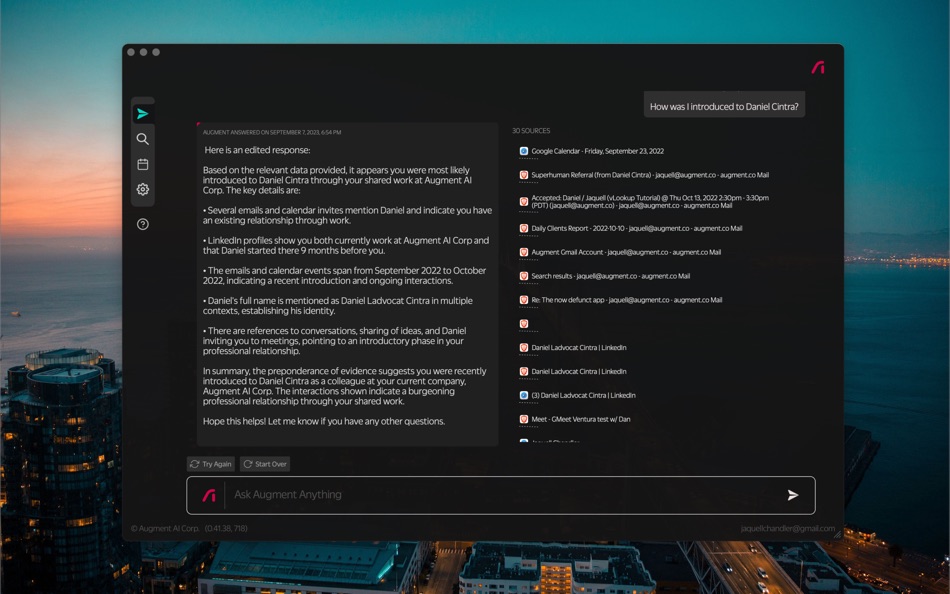Click 'Hope this helps!' closing line
Screen dimensions: 950x594
[x=324, y=421]
